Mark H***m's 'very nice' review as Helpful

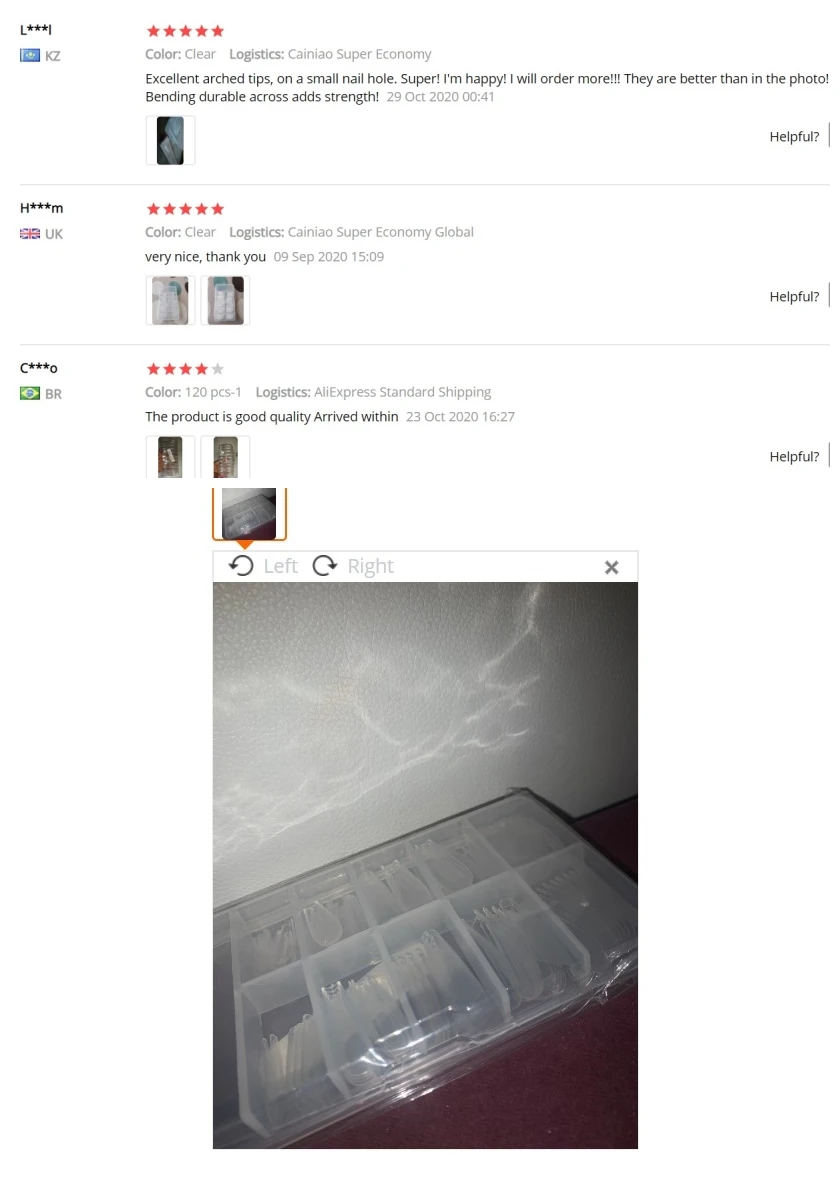[794, 297]
